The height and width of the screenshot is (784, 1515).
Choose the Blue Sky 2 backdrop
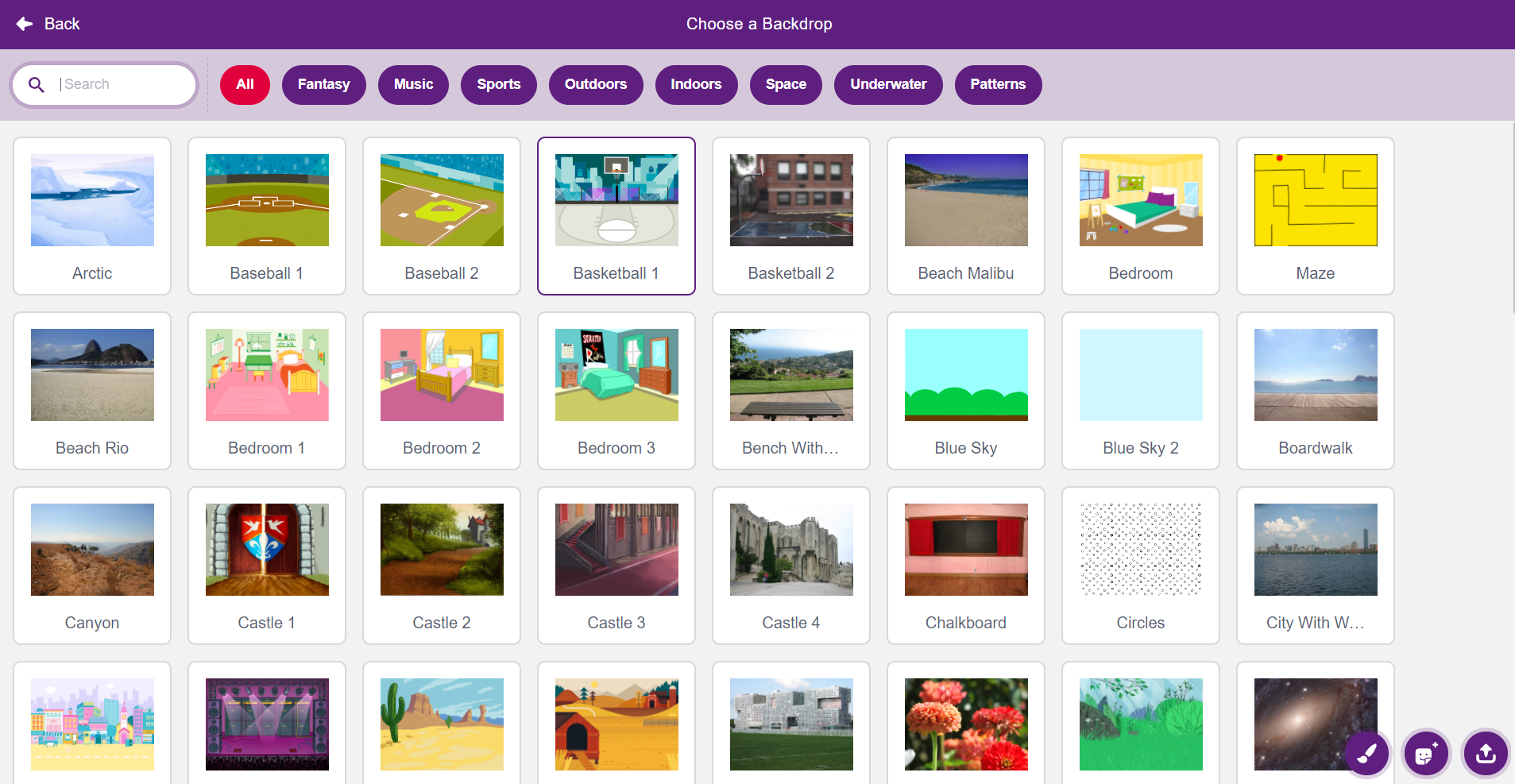pyautogui.click(x=1141, y=391)
